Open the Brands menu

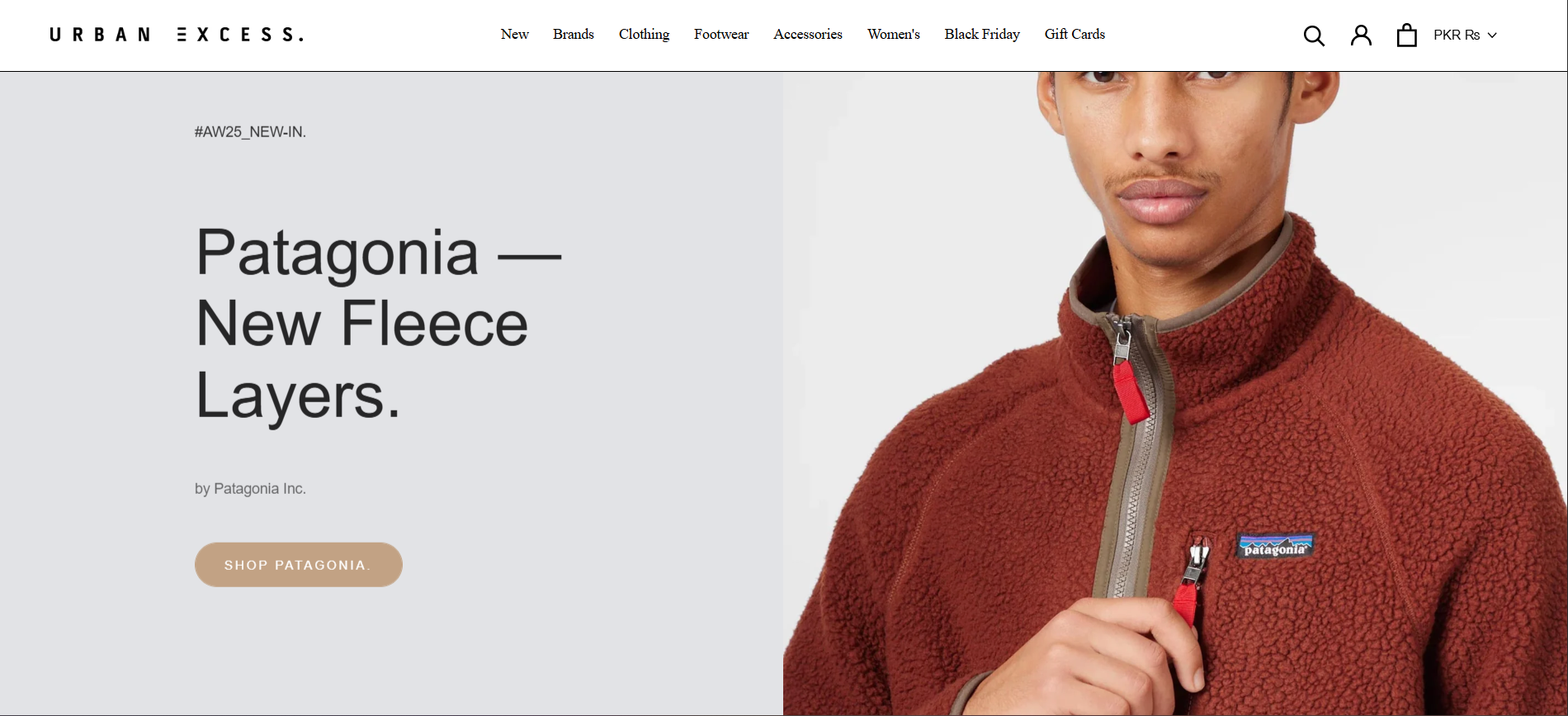pyautogui.click(x=574, y=34)
